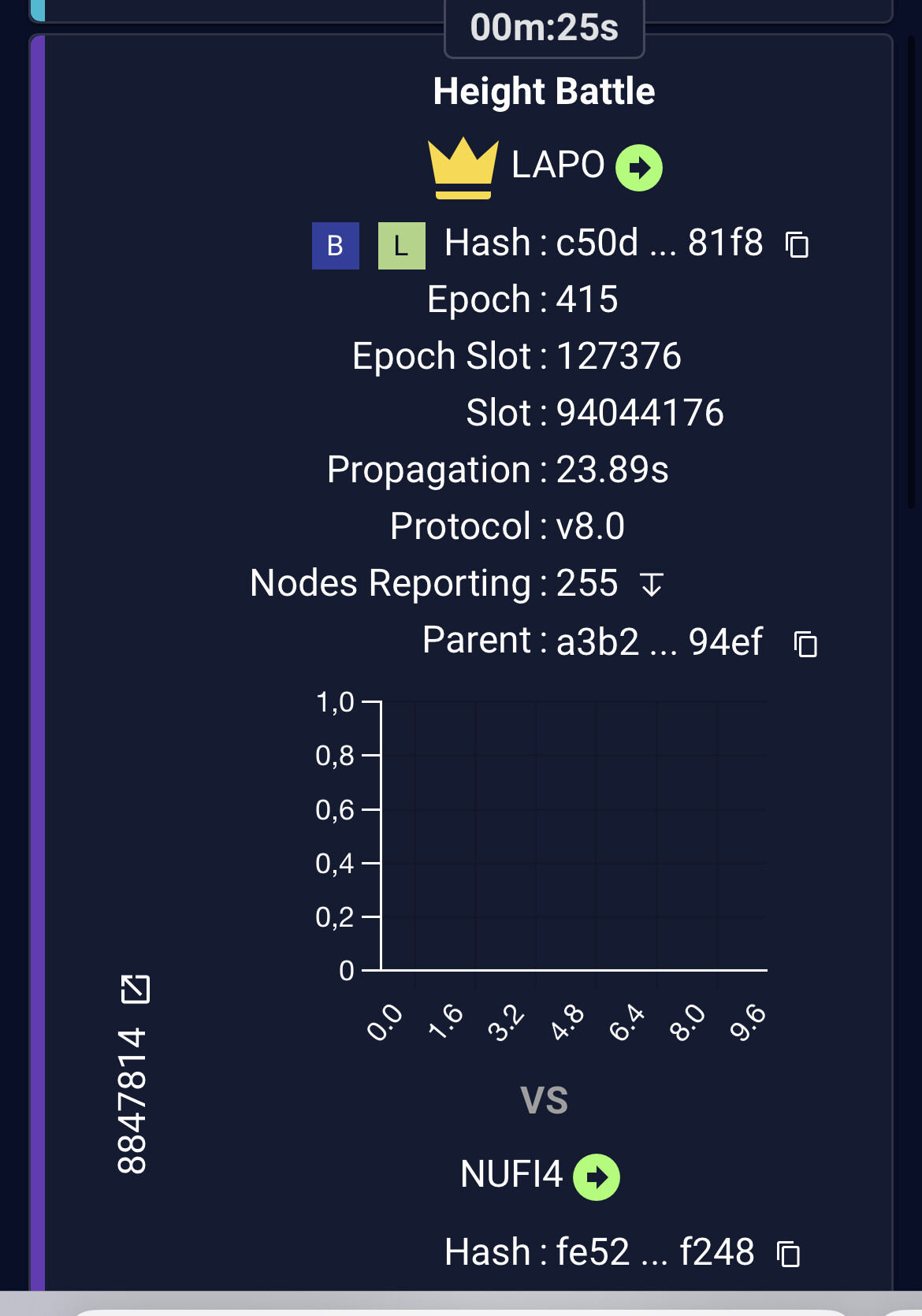Screen dimensions: 922x1316
Task: Copy the fe52 ... f248 hash
Action: click(x=788, y=1253)
